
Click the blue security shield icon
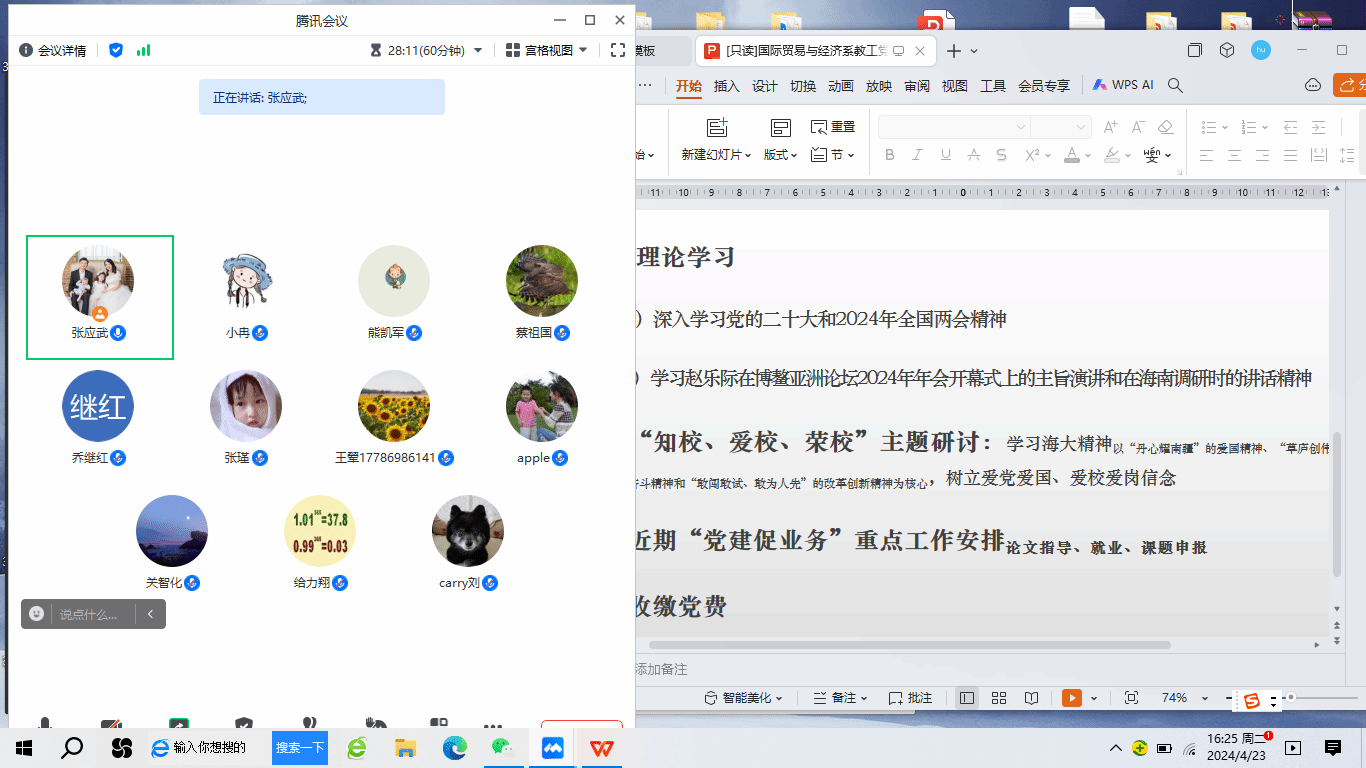tap(116, 50)
